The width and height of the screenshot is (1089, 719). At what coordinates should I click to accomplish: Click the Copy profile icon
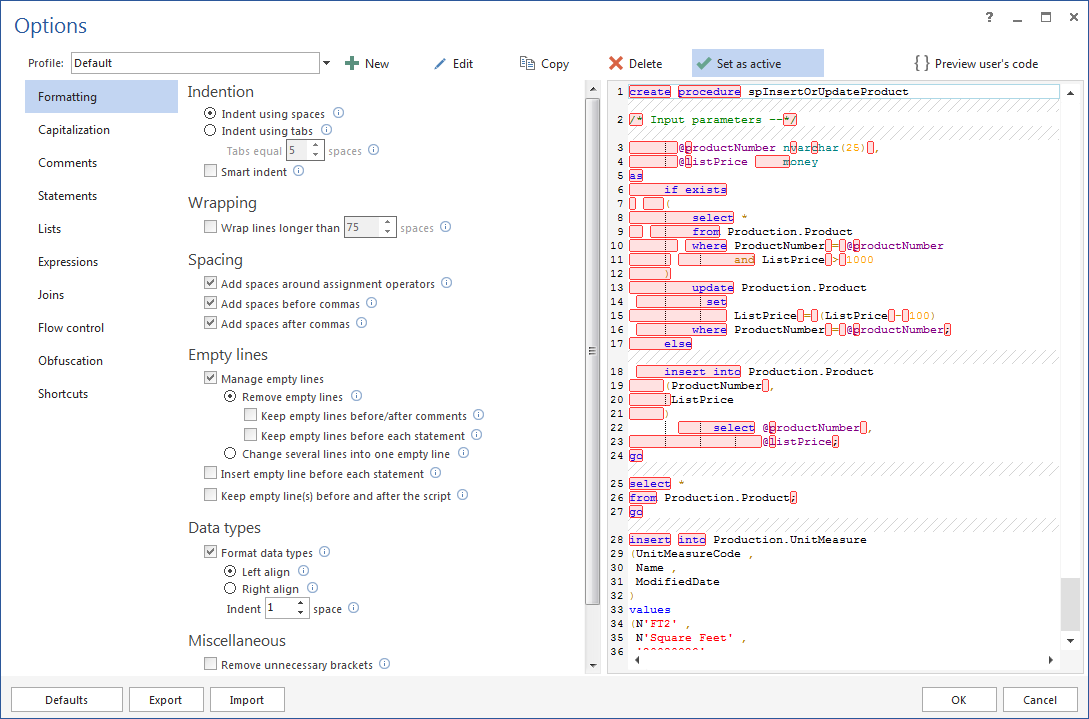527,64
